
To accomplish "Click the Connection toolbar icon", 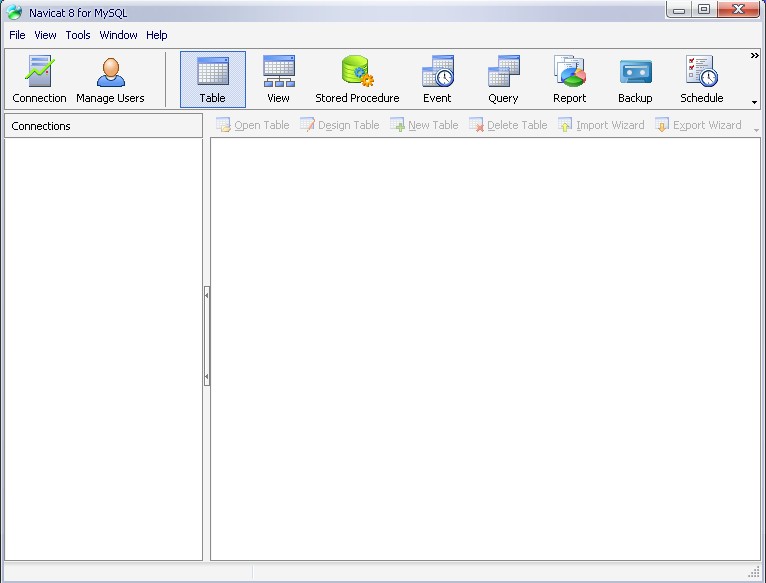I will [40, 79].
